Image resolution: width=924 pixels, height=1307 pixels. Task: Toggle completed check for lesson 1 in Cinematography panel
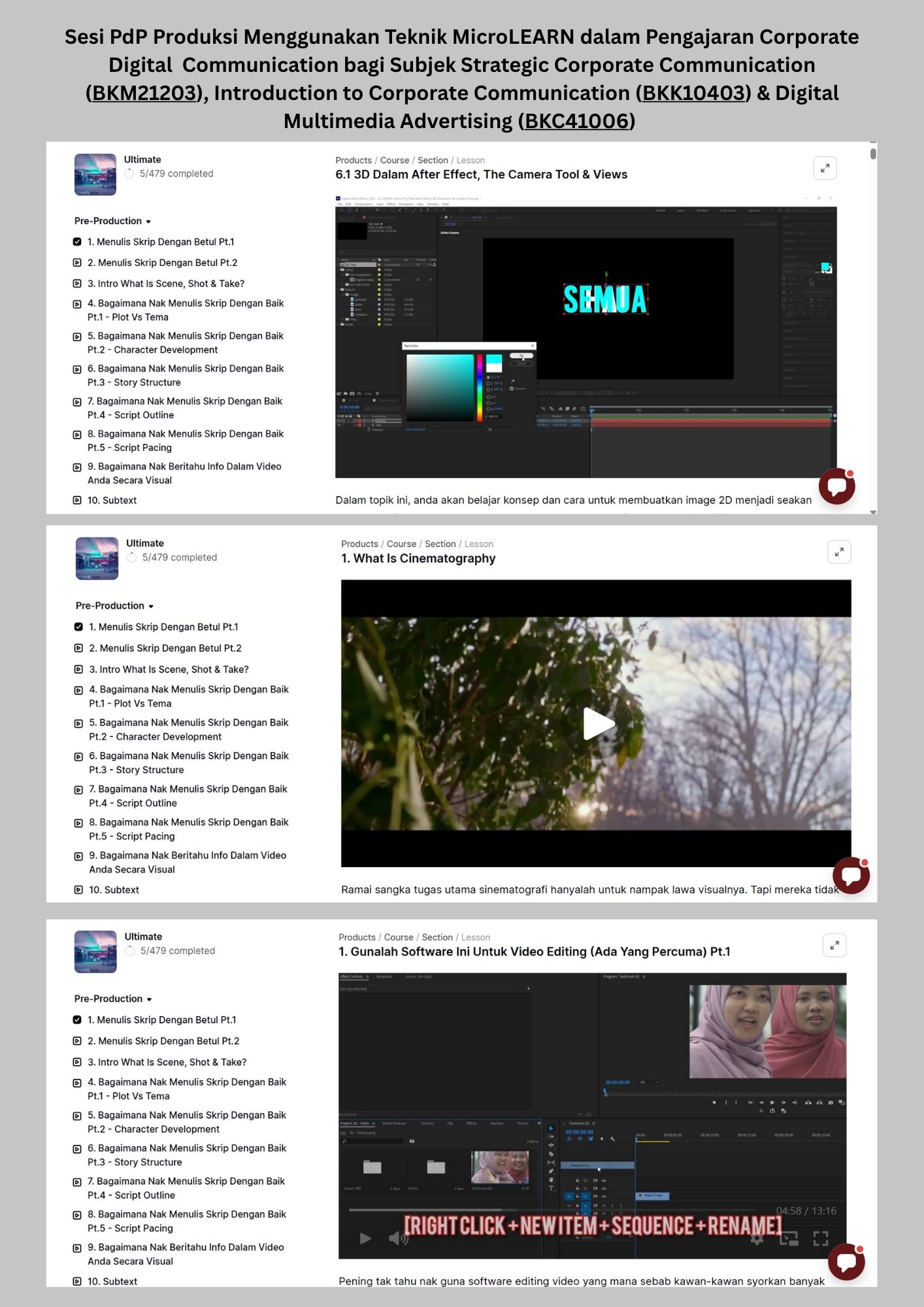point(78,627)
